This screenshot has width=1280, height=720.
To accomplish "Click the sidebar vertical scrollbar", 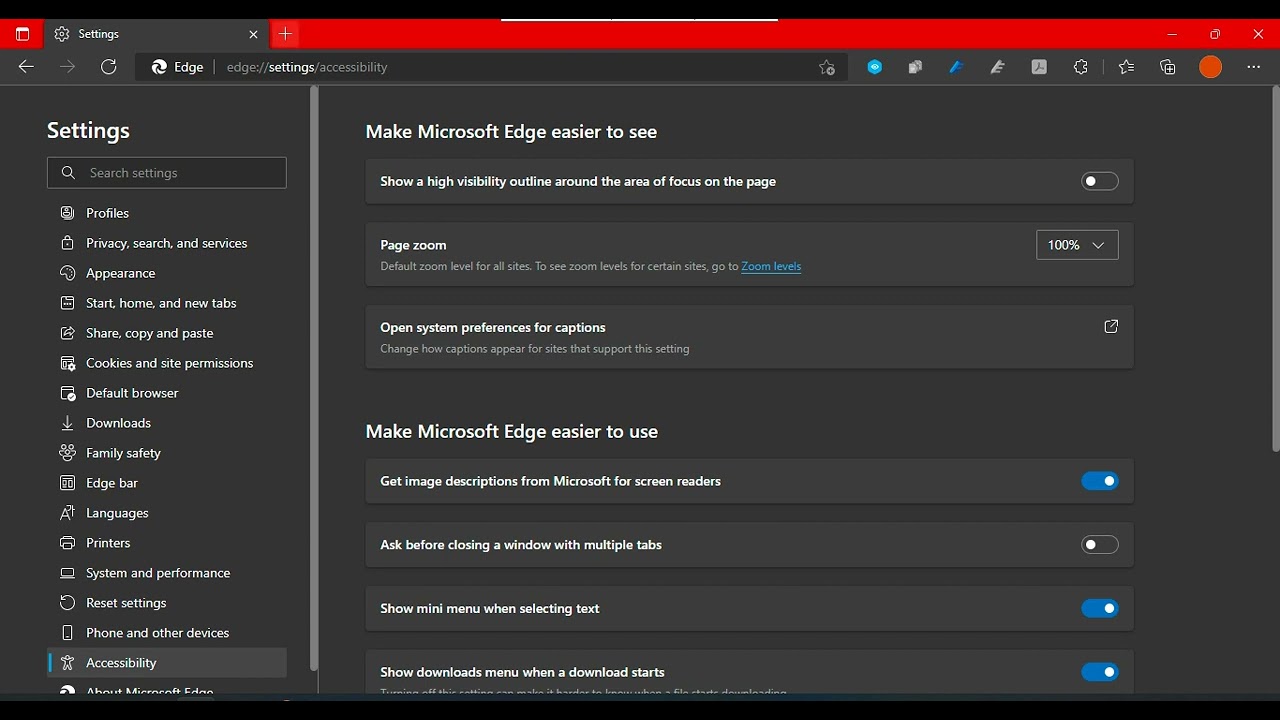I will pos(314,378).
